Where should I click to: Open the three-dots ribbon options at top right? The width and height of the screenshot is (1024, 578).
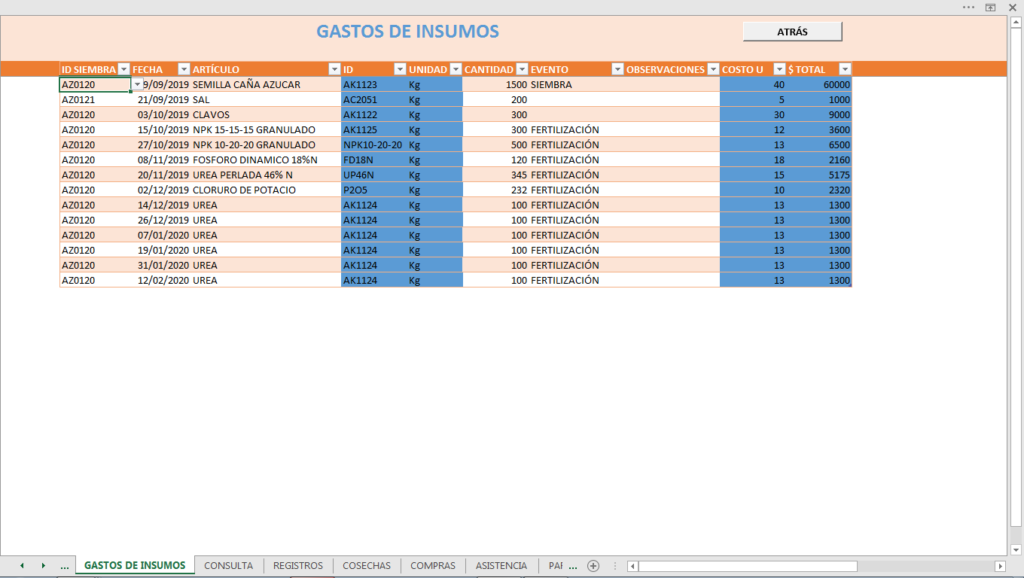coord(968,7)
